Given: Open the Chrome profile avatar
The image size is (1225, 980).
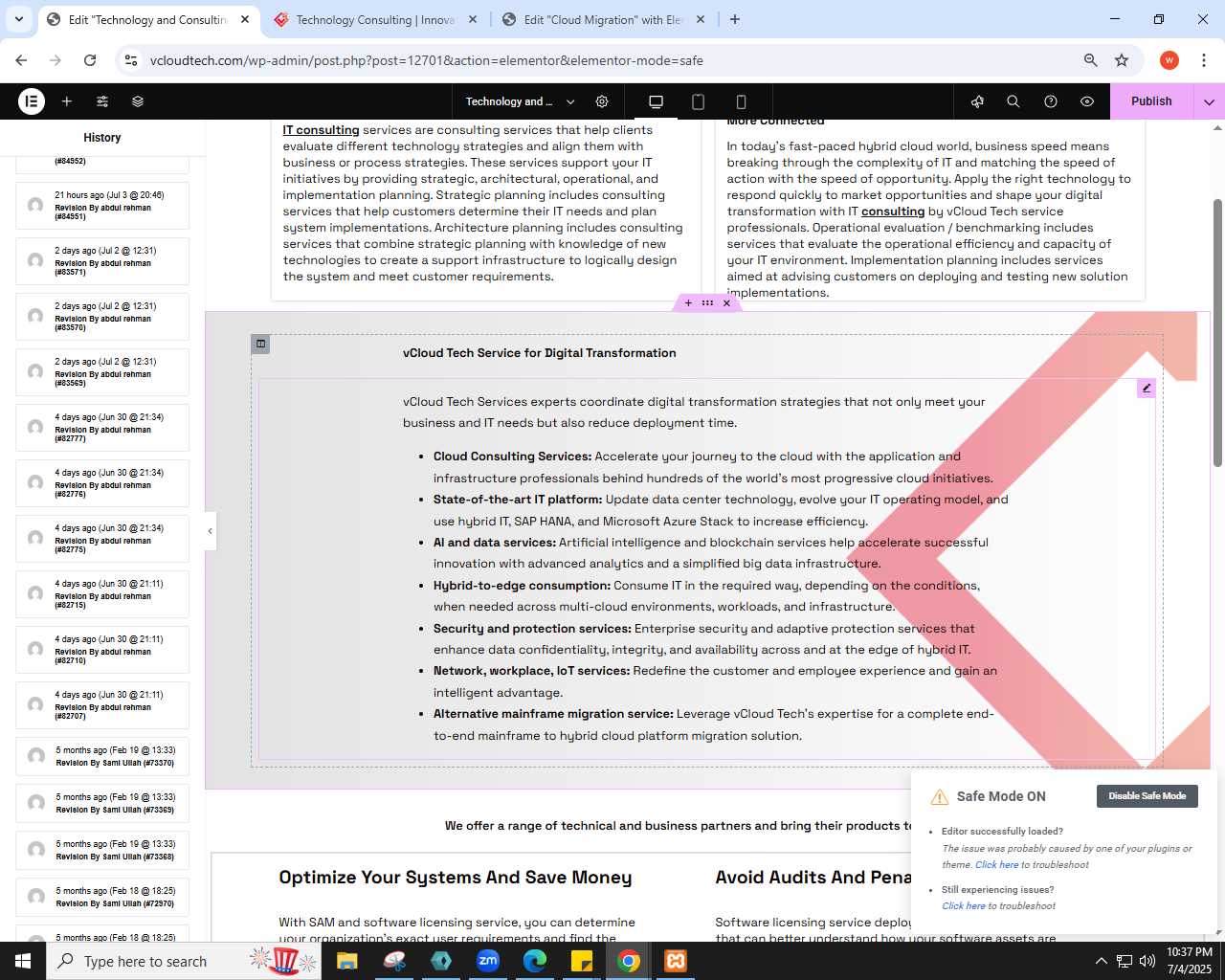Looking at the screenshot, I should (x=1169, y=60).
